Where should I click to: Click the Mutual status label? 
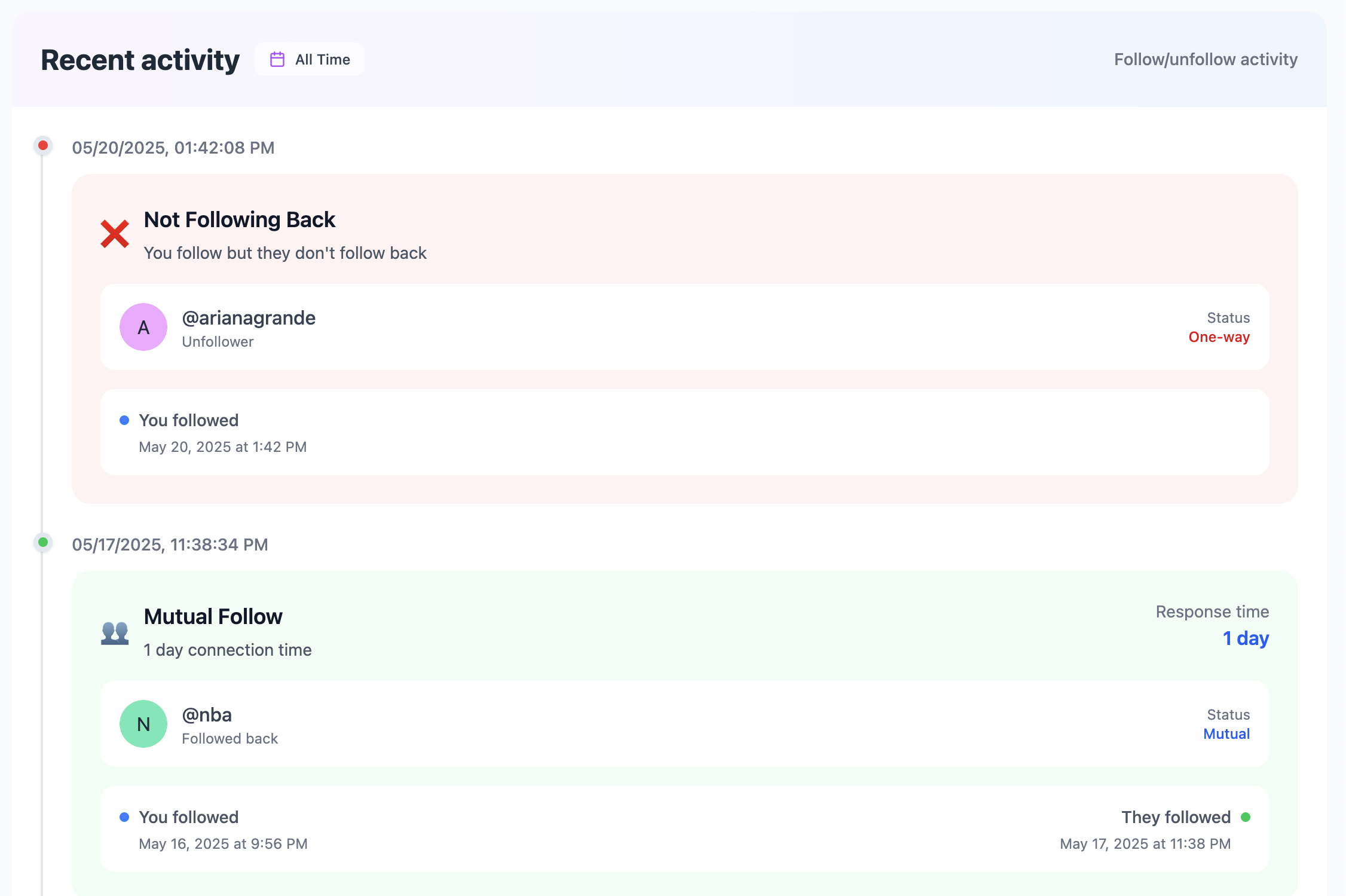tap(1226, 734)
